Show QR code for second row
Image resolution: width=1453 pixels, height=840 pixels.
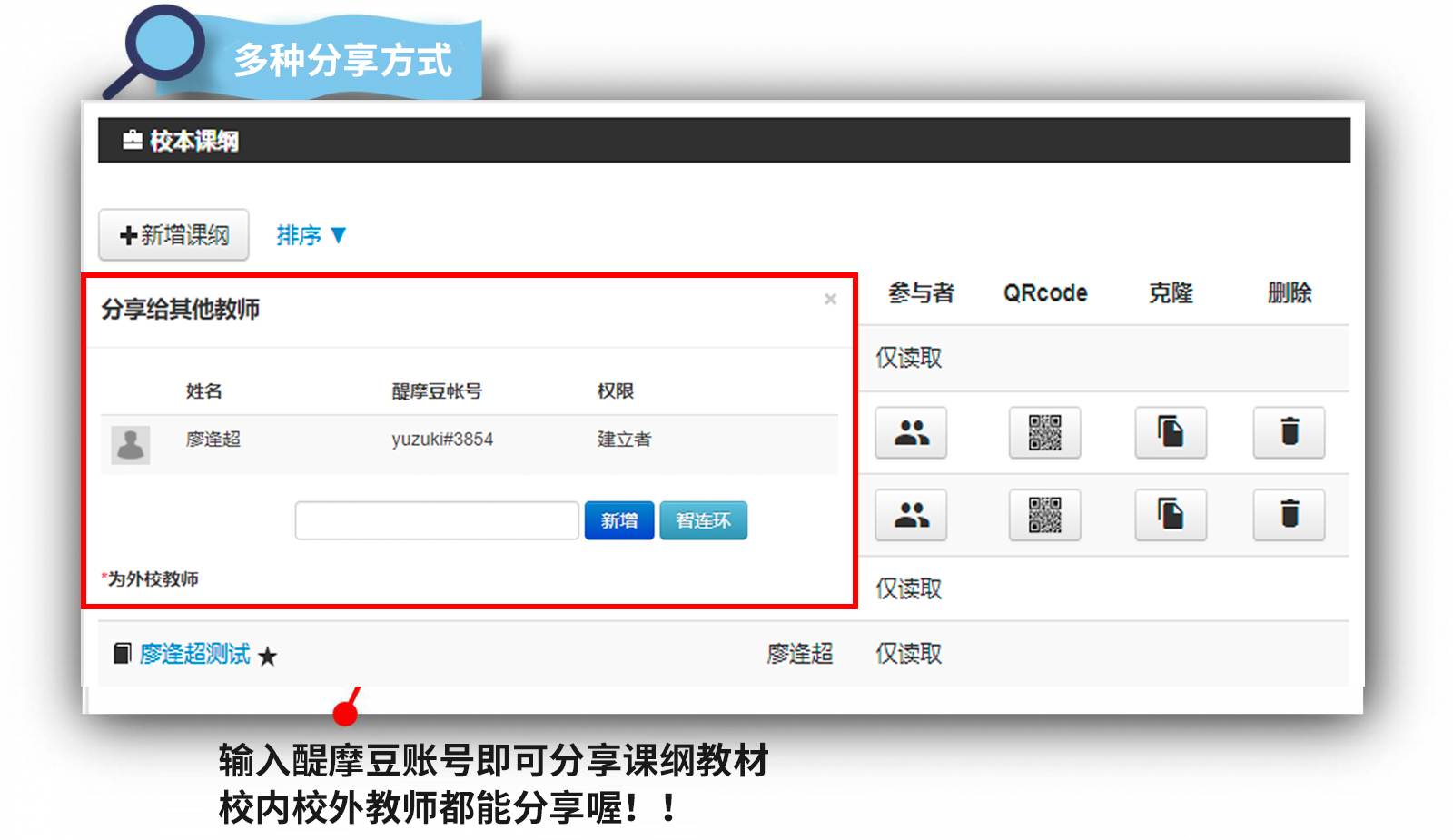(x=1044, y=515)
